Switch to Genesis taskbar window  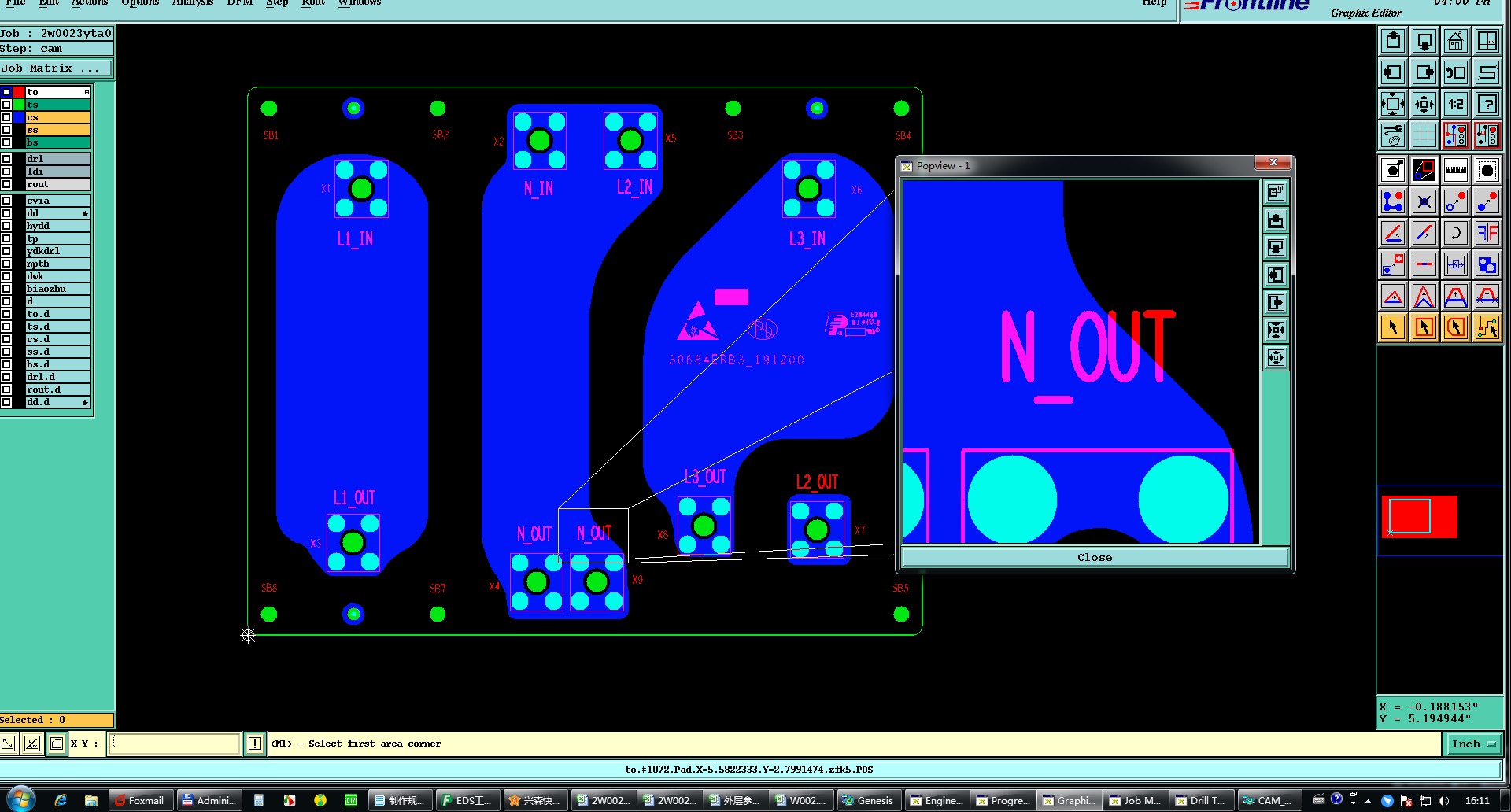tap(868, 800)
